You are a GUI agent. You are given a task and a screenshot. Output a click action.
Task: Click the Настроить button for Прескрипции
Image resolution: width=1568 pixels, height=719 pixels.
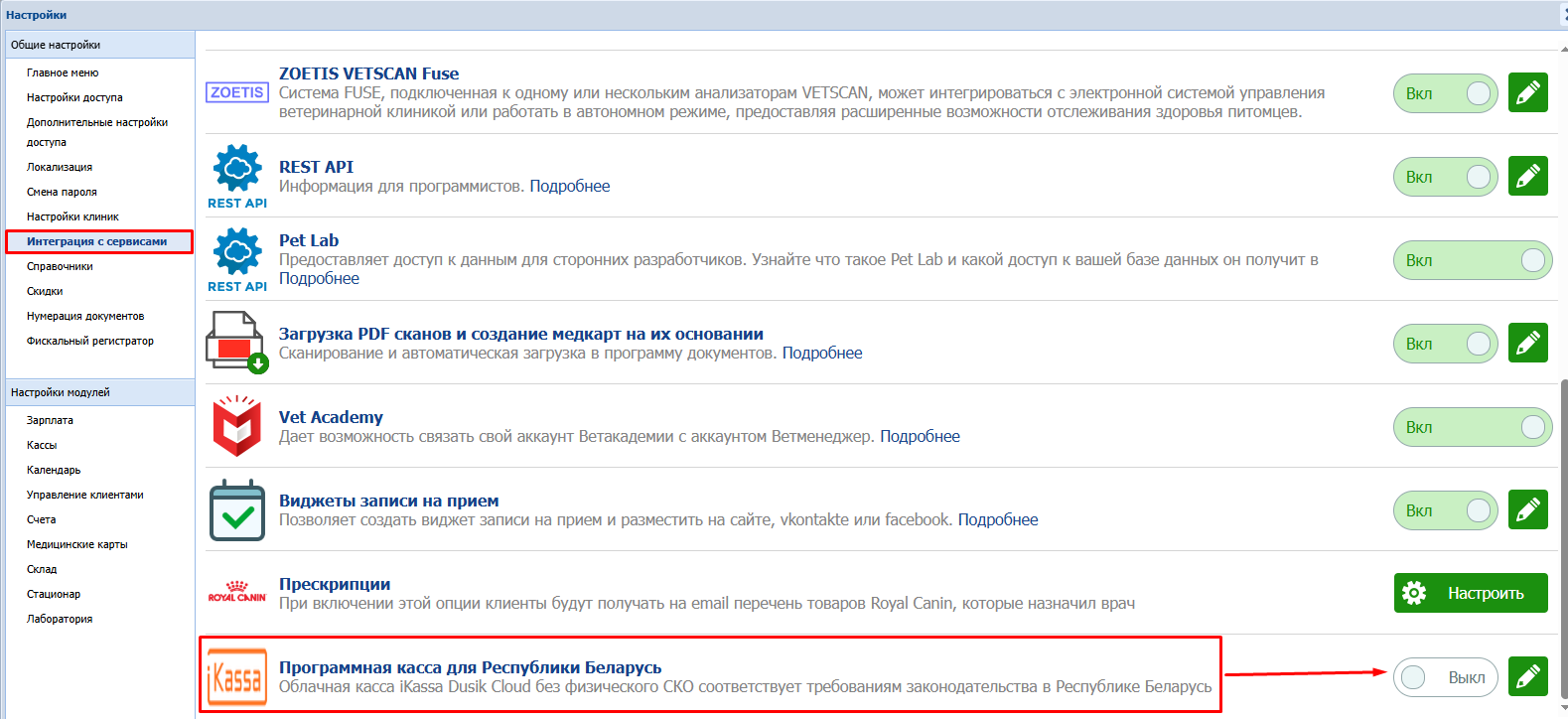pyautogui.click(x=1471, y=593)
